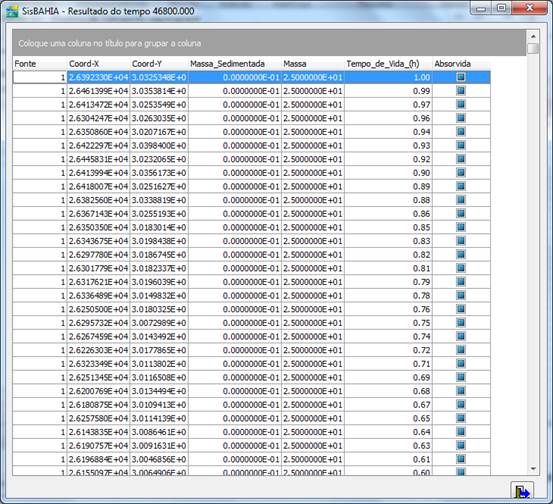The width and height of the screenshot is (553, 504).
Task: Sort by the Coord-X column header
Action: (98, 64)
